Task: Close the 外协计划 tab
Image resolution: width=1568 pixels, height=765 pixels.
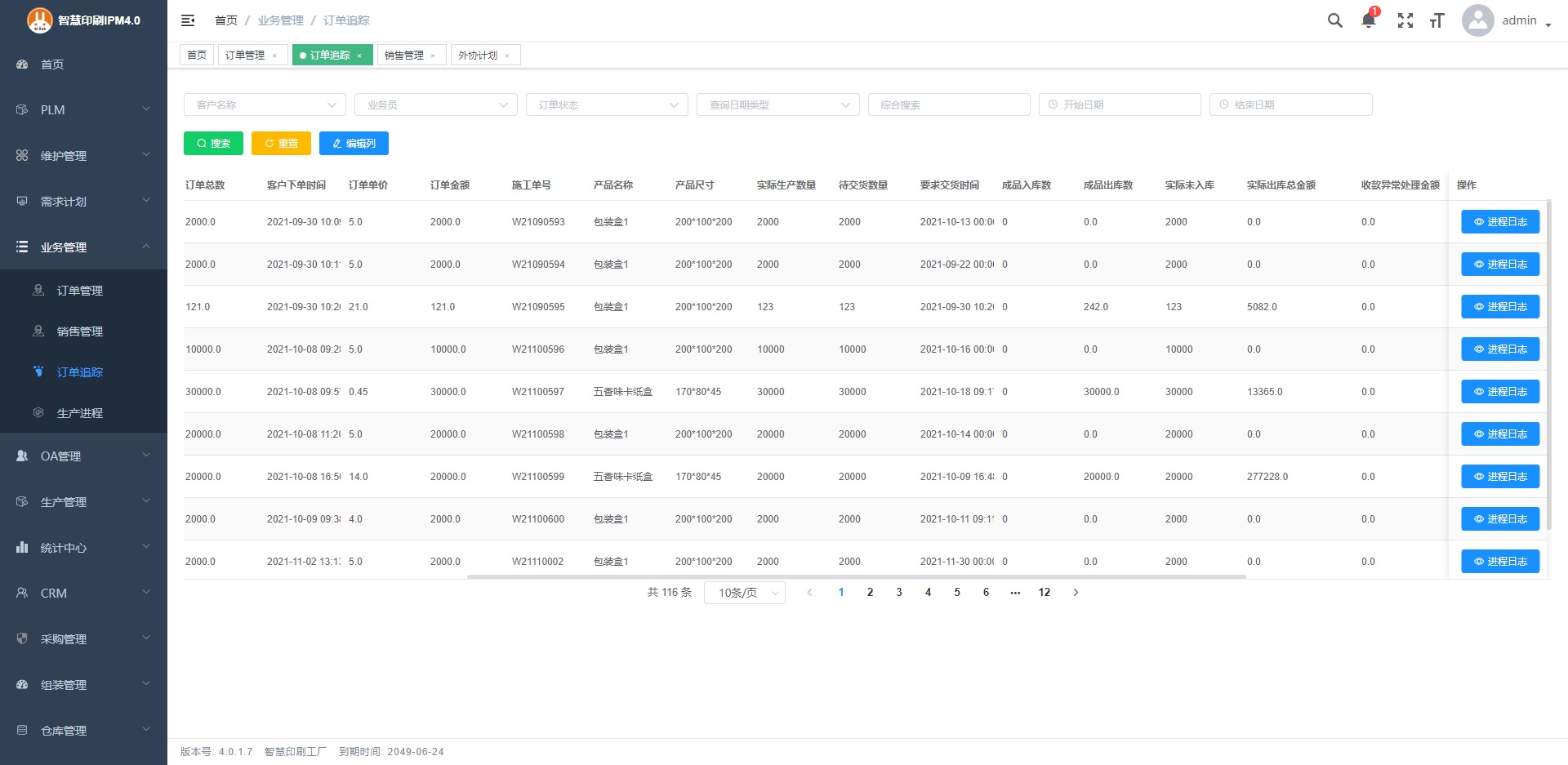Action: pyautogui.click(x=507, y=56)
